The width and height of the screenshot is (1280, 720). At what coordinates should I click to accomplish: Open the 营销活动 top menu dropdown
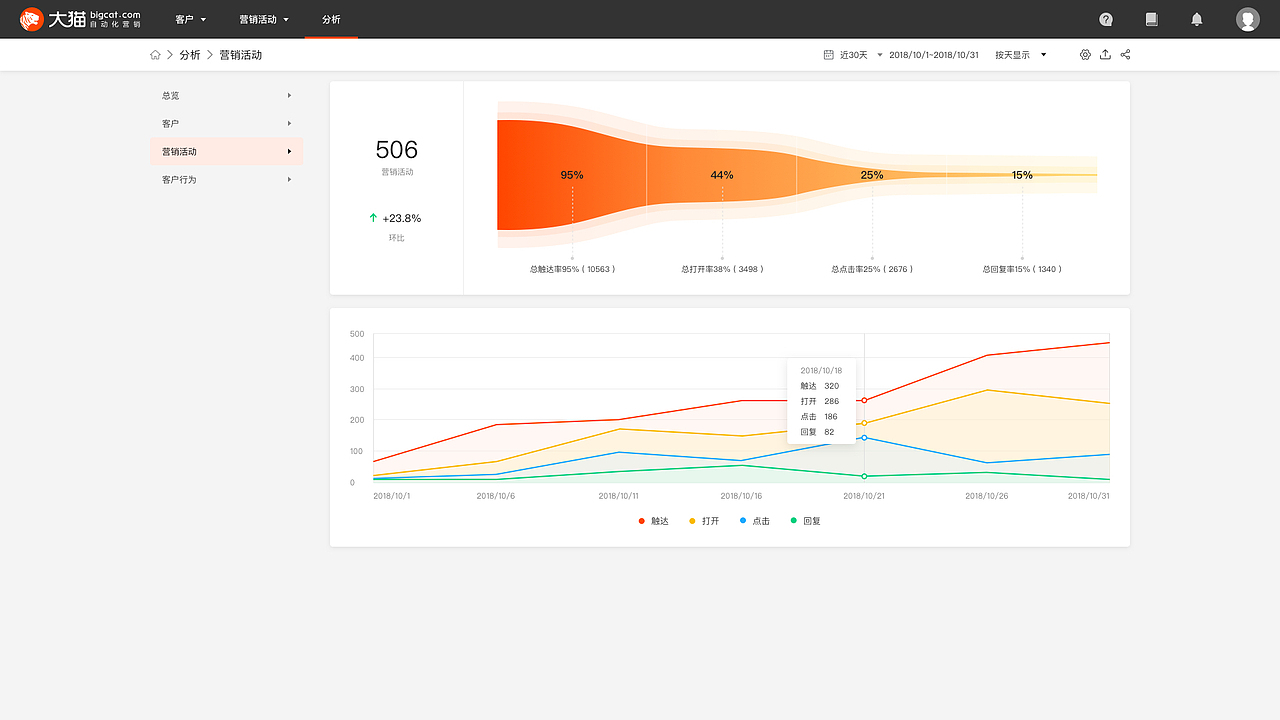(264, 19)
